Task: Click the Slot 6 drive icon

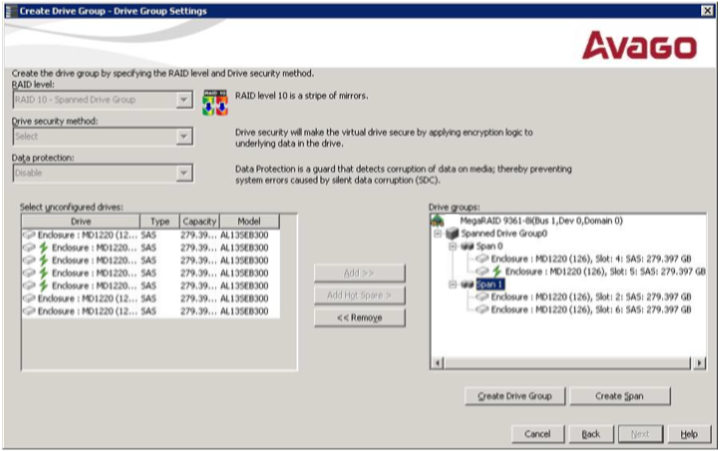Action: 481,309
